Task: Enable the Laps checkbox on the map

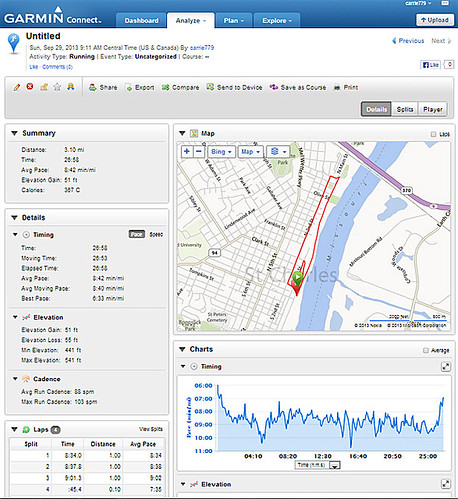Action: pos(433,134)
